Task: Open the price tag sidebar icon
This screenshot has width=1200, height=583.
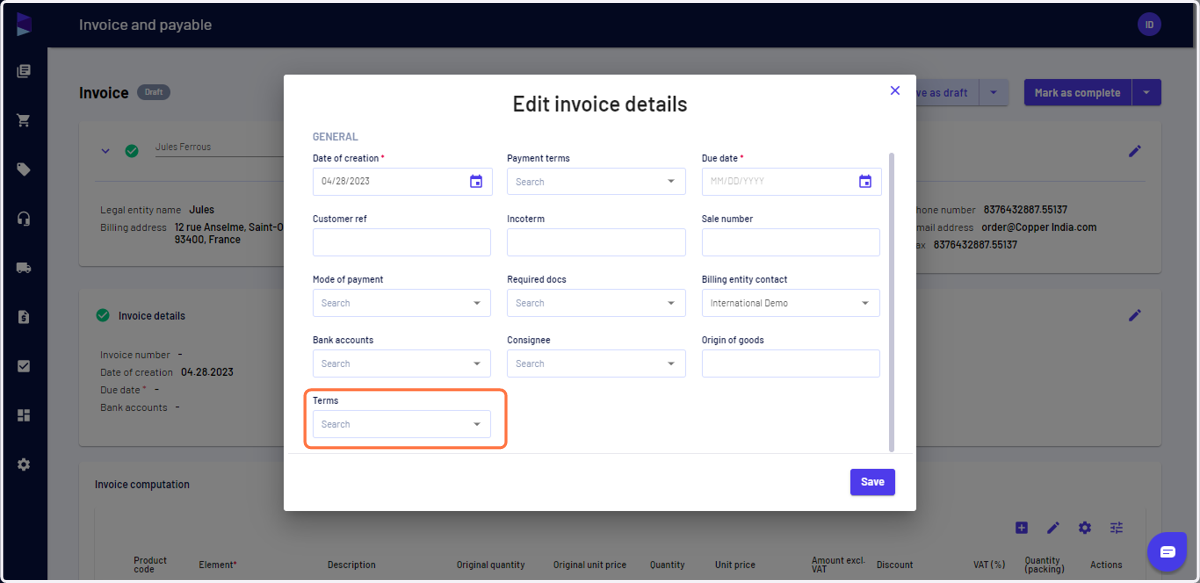Action: 24,169
